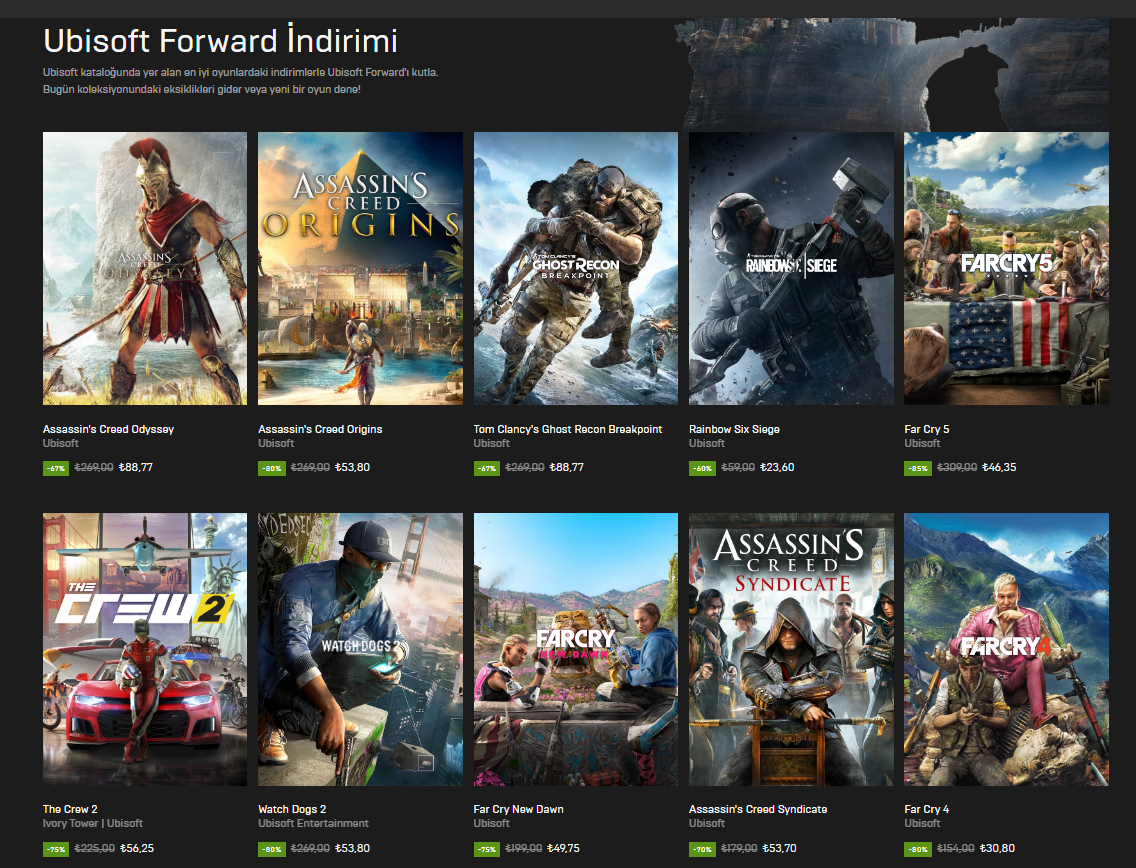1136x868 pixels.
Task: Click the crossed-out ₺225,00 price of The Crew 2
Action: point(95,848)
